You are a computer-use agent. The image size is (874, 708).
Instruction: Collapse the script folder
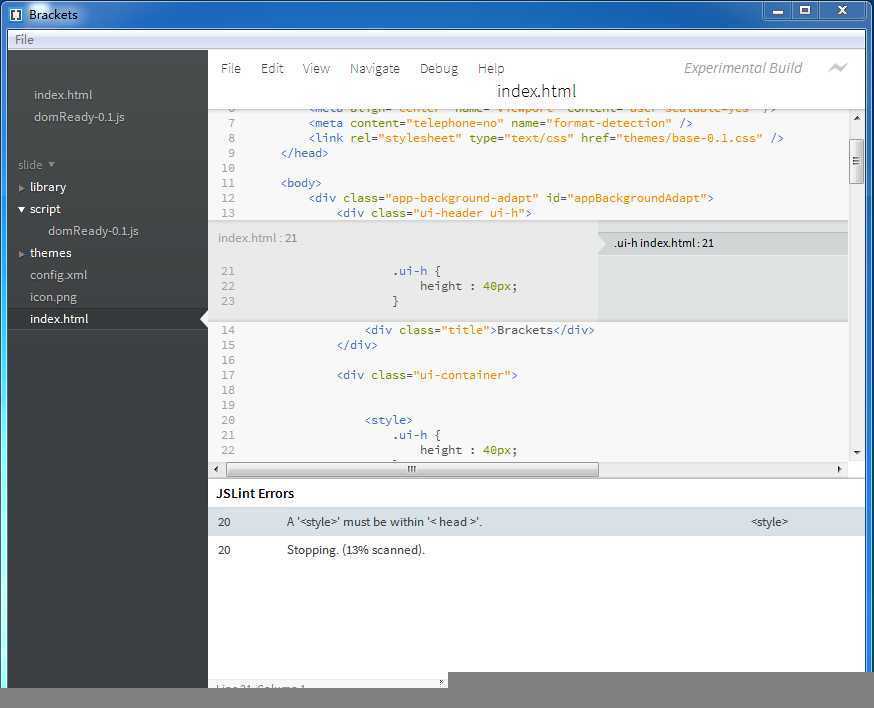click(21, 210)
